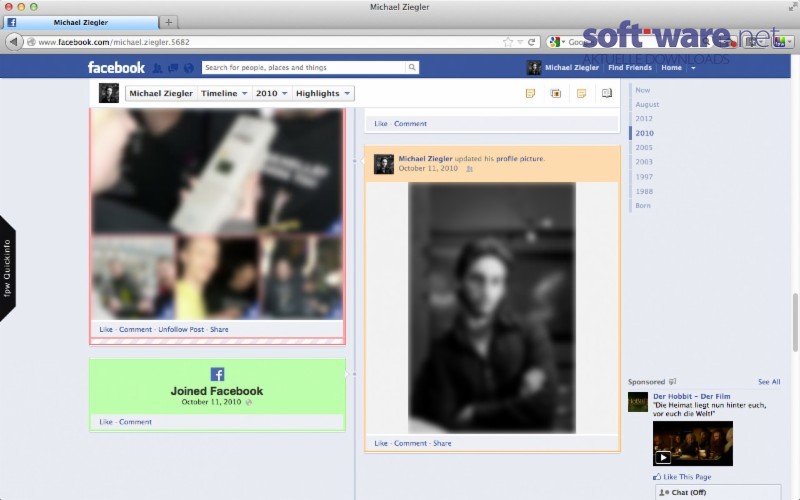The width and height of the screenshot is (800, 500).
Task: Open the large black-and-white profile photo
Action: point(492,308)
